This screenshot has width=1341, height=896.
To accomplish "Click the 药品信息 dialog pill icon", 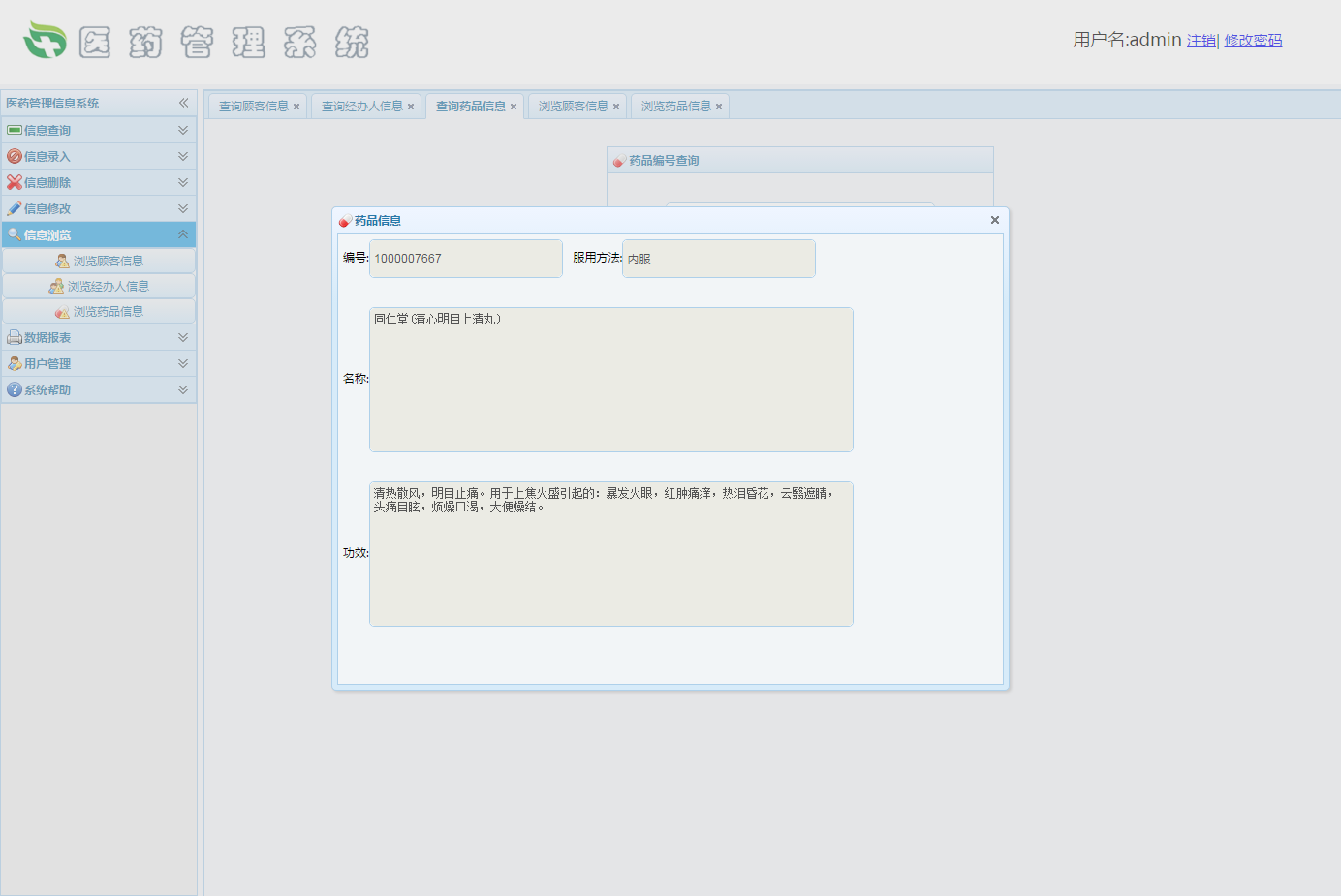I will coord(345,221).
